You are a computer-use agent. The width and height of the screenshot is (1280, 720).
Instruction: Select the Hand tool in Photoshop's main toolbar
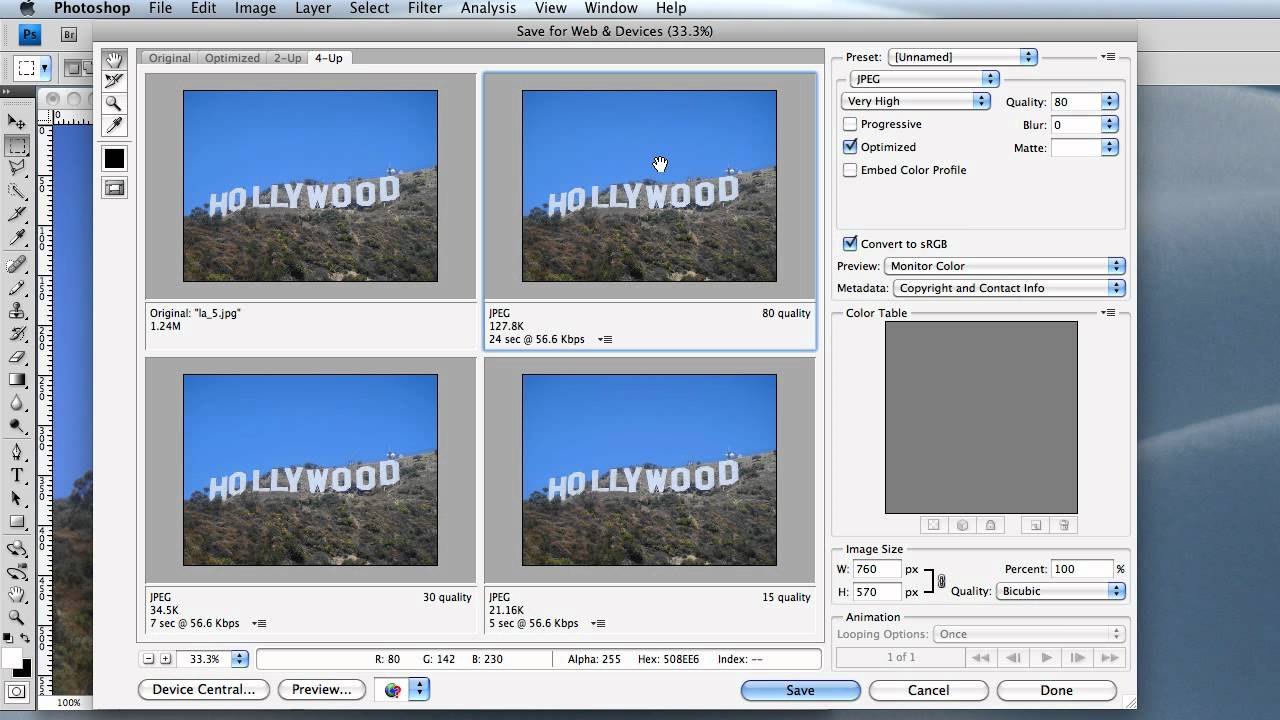pyautogui.click(x=17, y=594)
